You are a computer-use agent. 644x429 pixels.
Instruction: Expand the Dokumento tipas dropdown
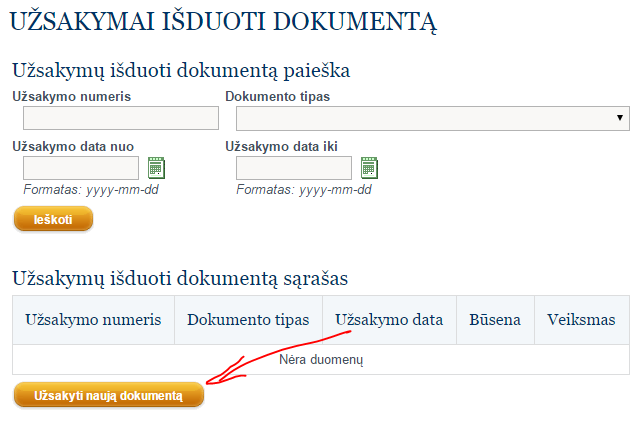point(432,118)
